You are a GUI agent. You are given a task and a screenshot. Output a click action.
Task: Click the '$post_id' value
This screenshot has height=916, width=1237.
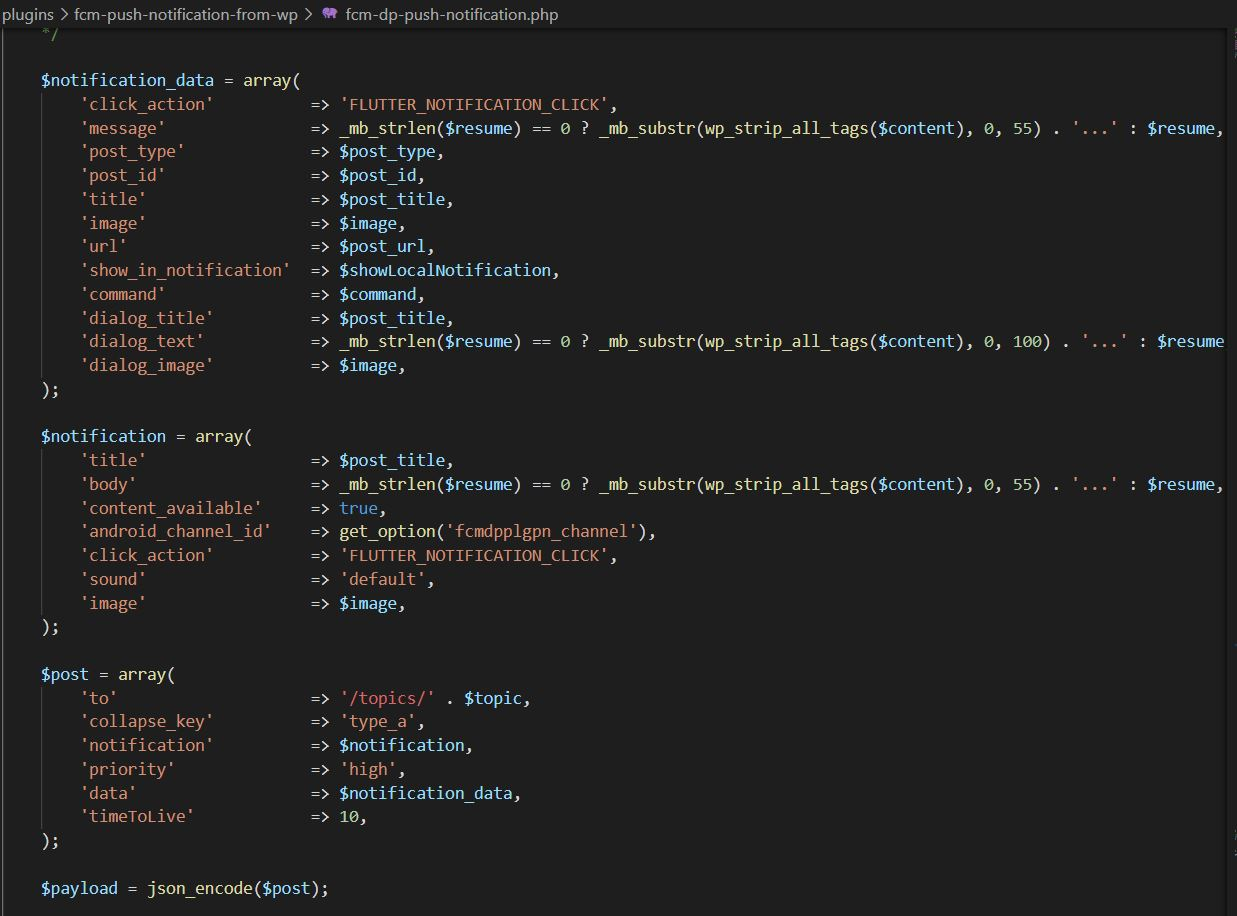tap(377, 175)
